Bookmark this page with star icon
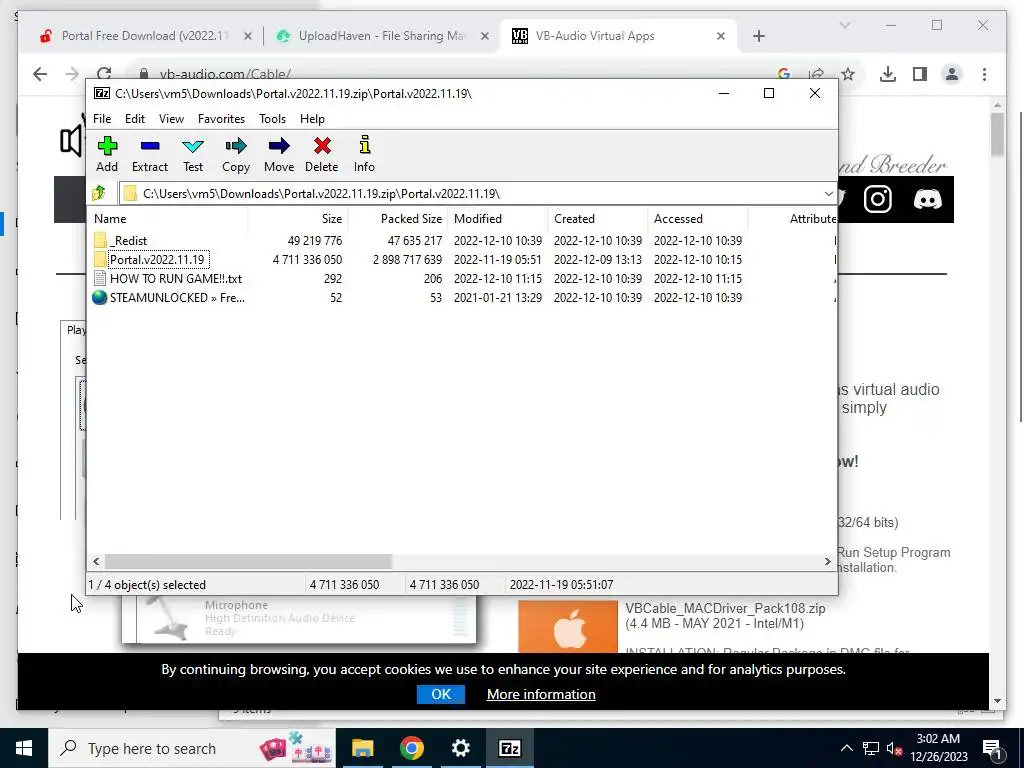1024x768 pixels. pos(848,74)
